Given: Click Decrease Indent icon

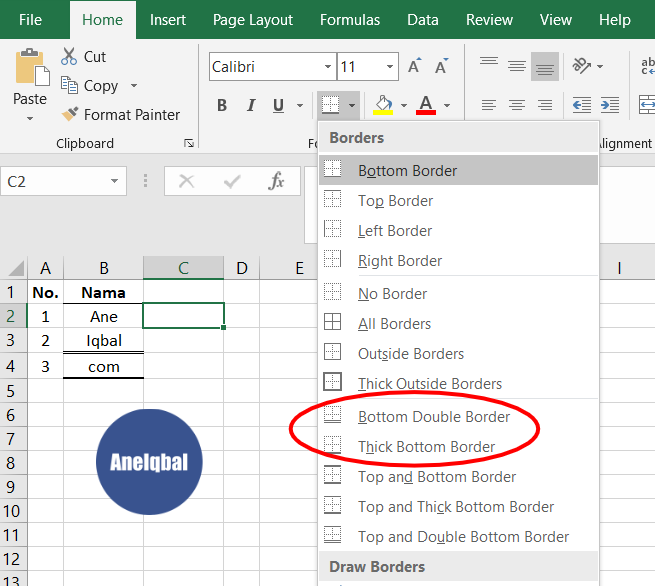Looking at the screenshot, I should click(x=581, y=104).
